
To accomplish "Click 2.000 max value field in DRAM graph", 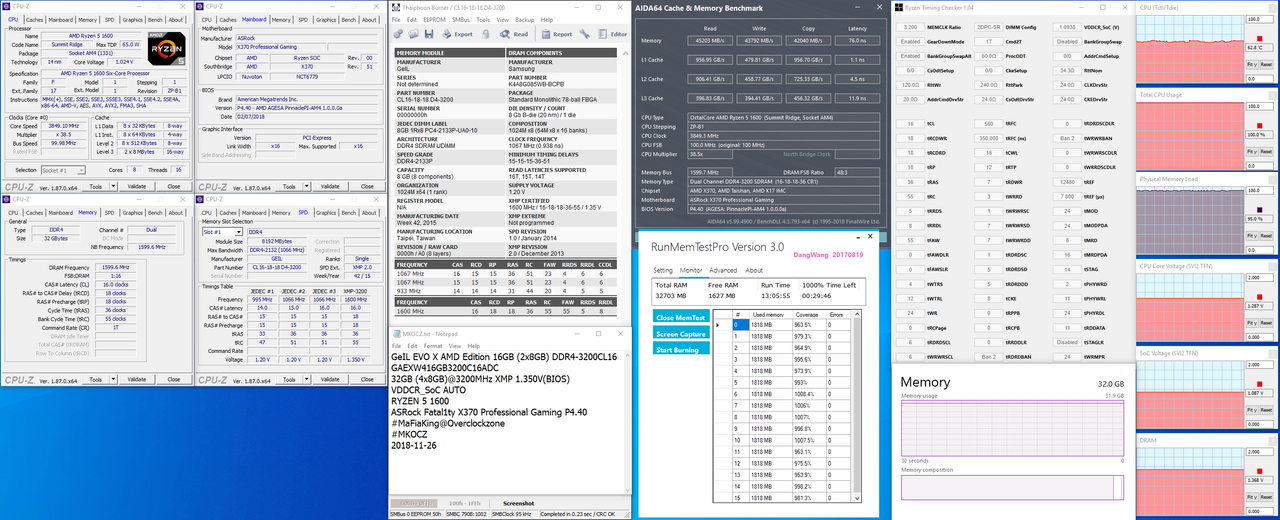I will pyautogui.click(x=1258, y=452).
